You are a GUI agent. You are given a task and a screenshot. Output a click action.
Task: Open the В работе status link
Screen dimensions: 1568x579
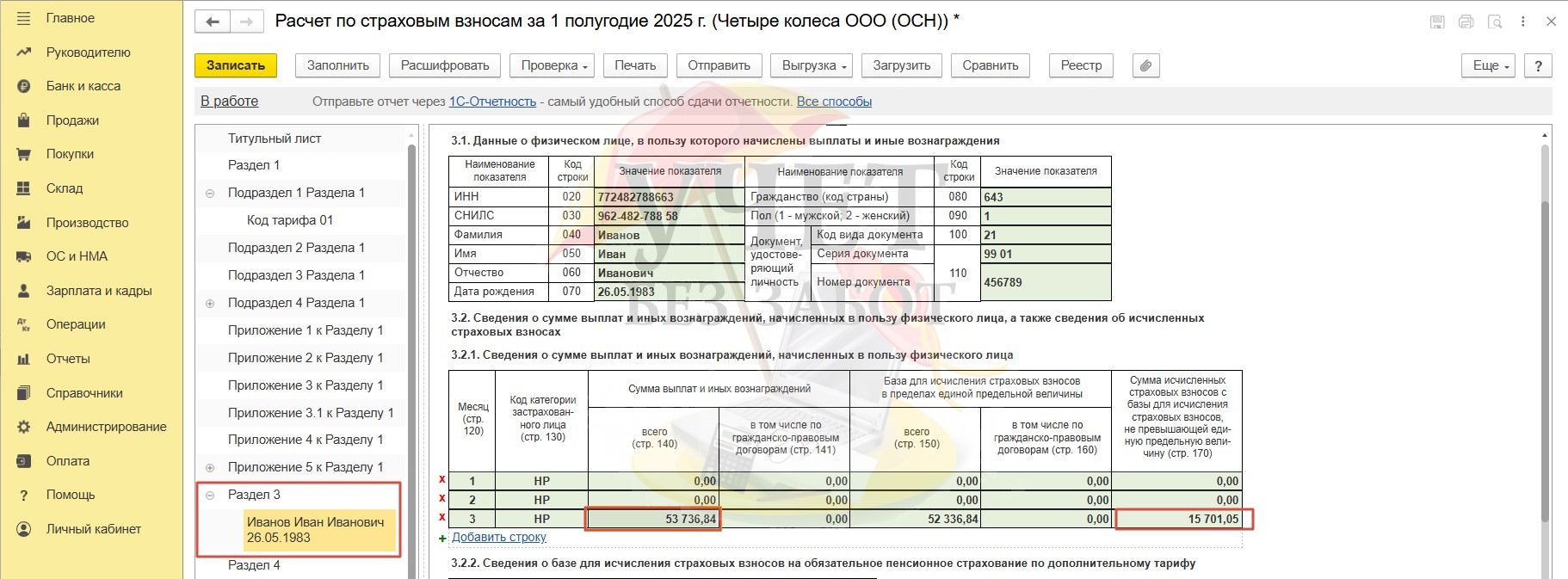[230, 102]
